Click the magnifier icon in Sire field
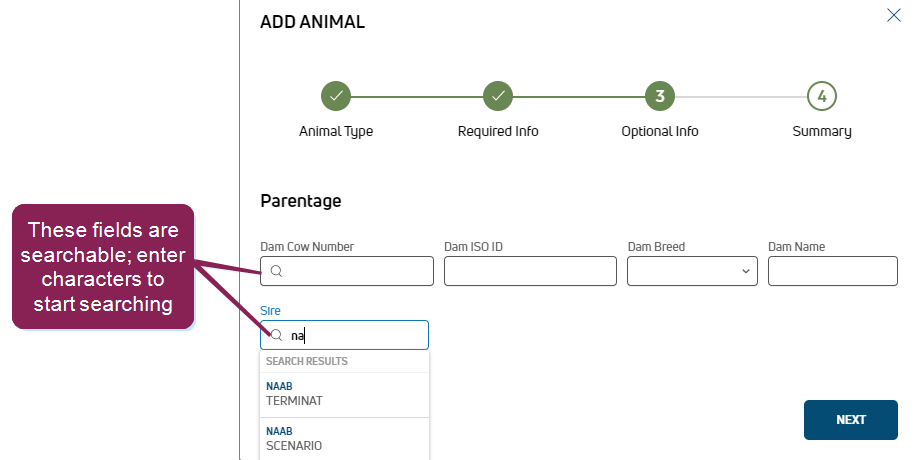Screen dimensions: 915x460 point(277,335)
